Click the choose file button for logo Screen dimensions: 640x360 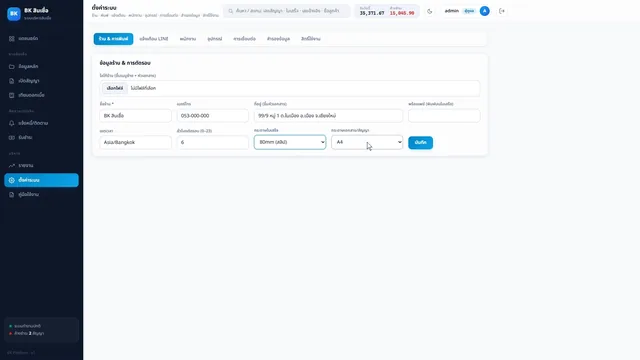click(x=115, y=88)
